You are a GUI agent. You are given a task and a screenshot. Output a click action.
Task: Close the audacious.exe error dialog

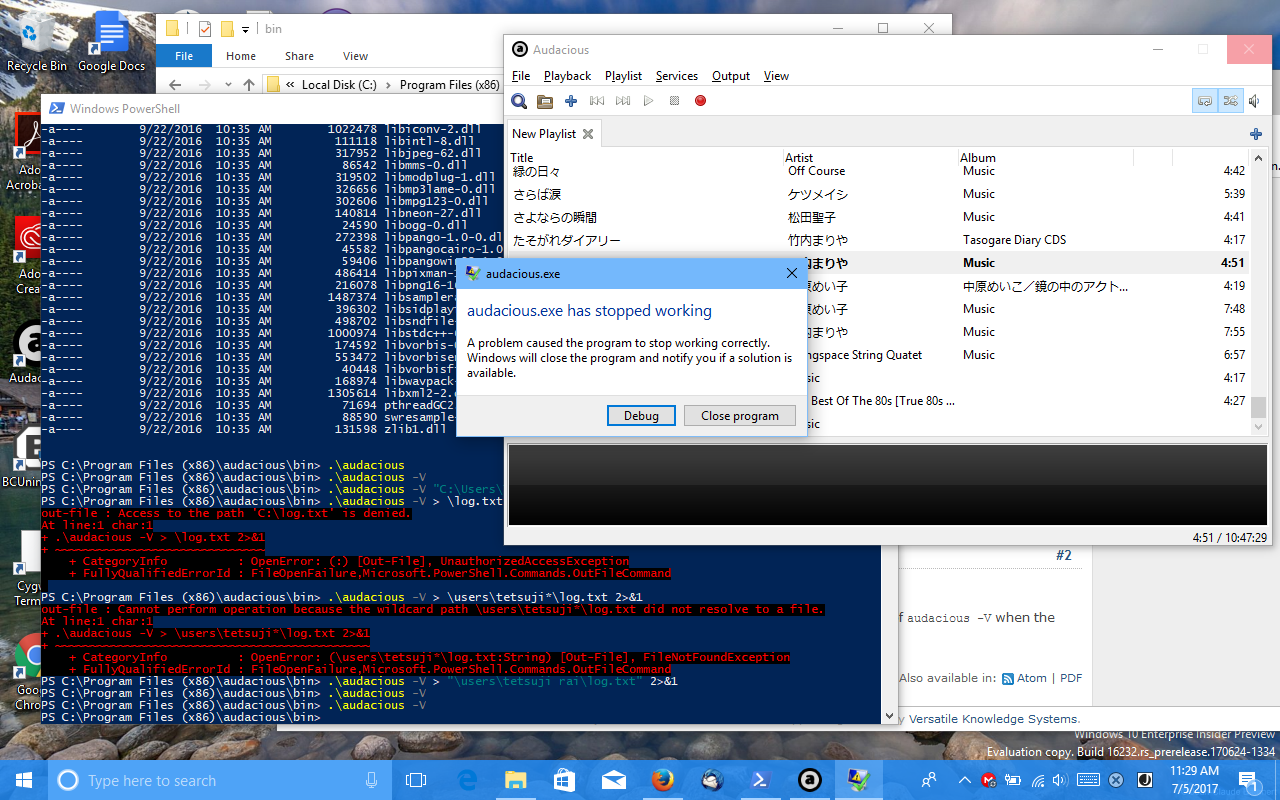click(x=792, y=273)
